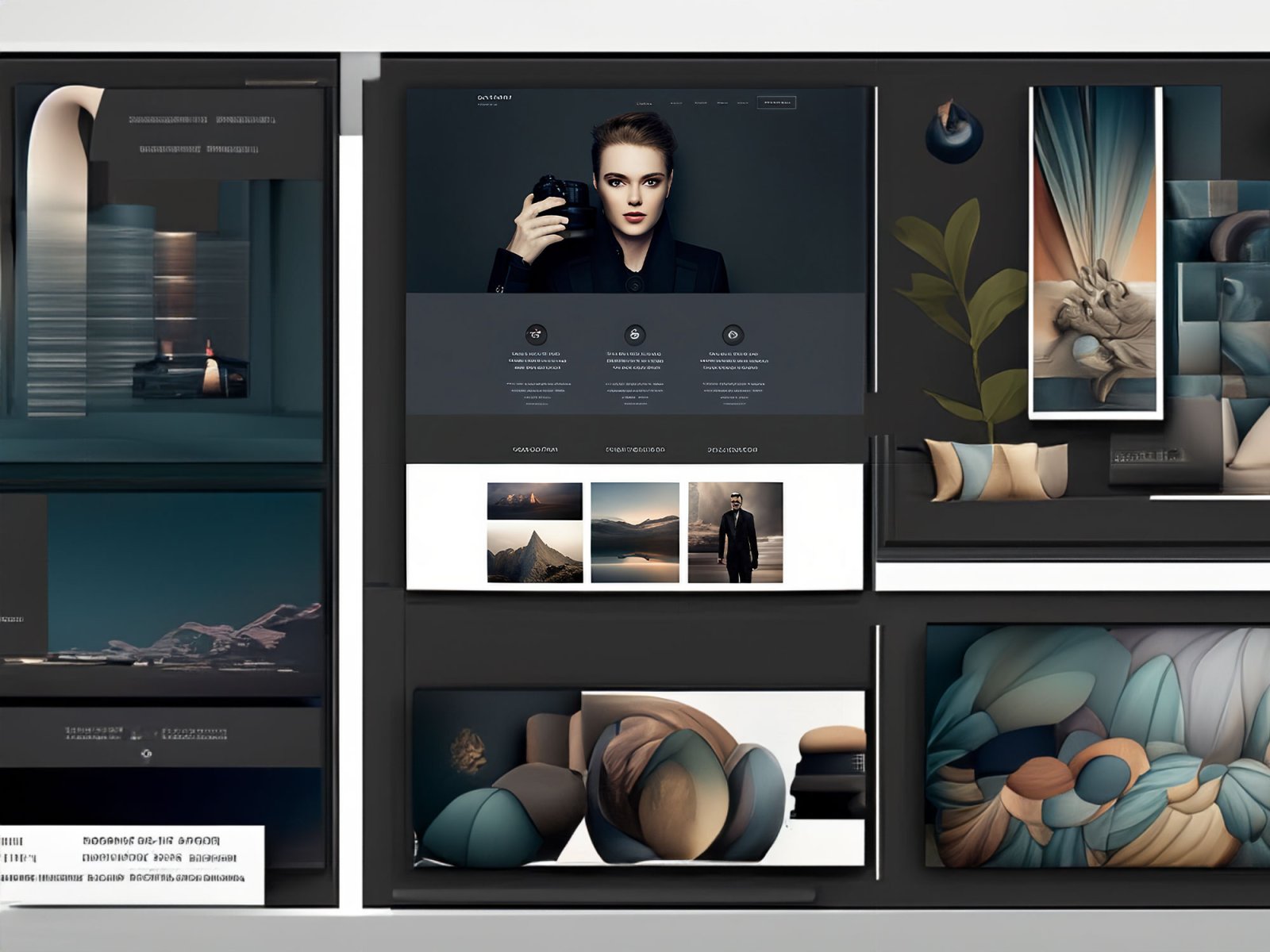This screenshot has height=952, width=1270.
Task: Open the misty lake landscape gallery thumbnail
Action: (635, 532)
